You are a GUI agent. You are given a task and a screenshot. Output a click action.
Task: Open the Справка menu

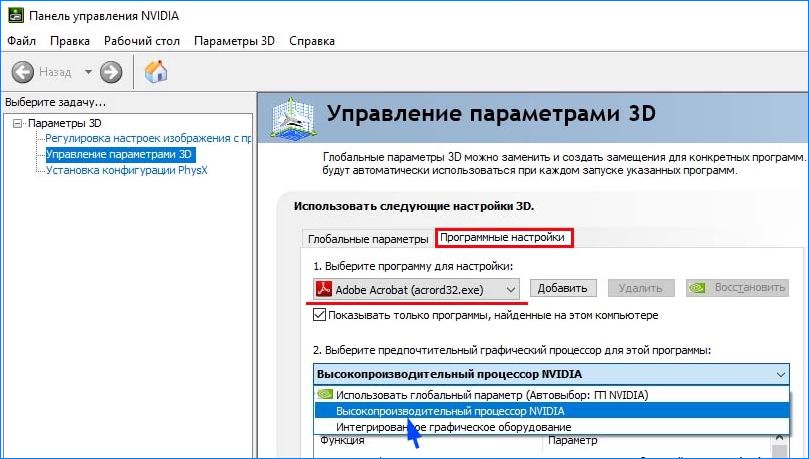point(312,41)
